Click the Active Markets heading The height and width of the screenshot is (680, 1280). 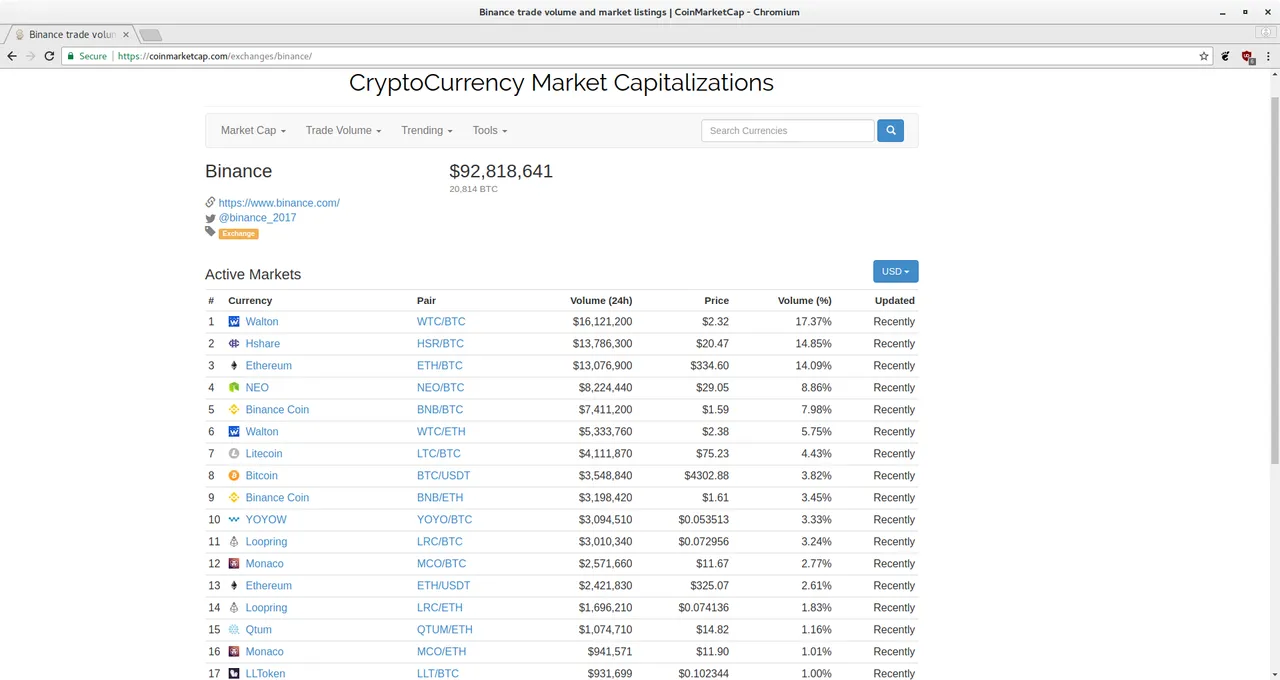click(253, 274)
